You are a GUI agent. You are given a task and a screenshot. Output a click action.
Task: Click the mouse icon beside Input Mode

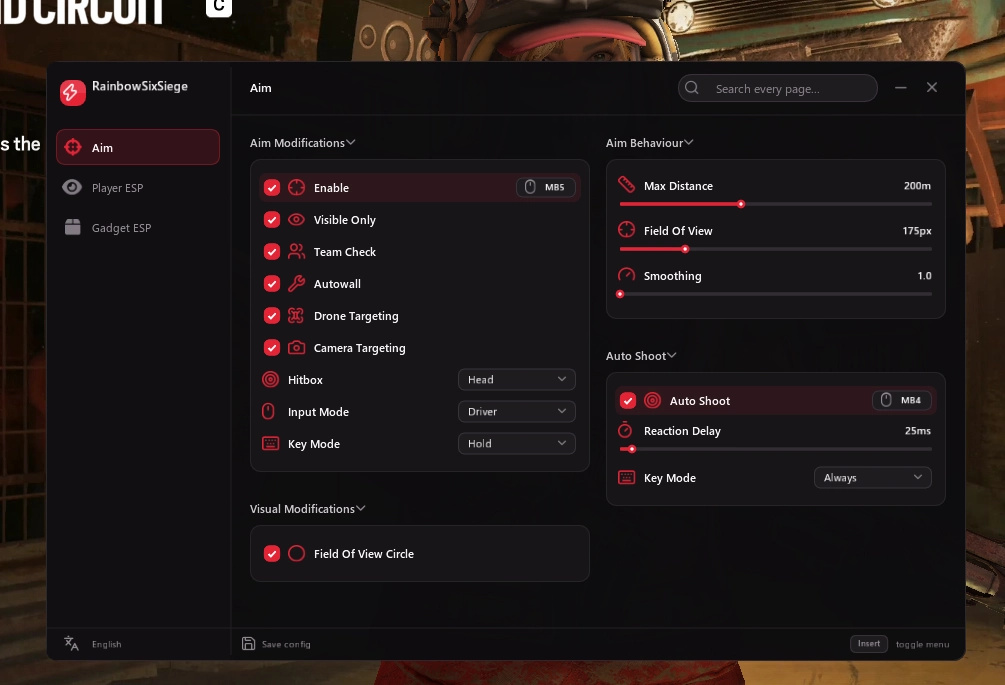(x=269, y=411)
